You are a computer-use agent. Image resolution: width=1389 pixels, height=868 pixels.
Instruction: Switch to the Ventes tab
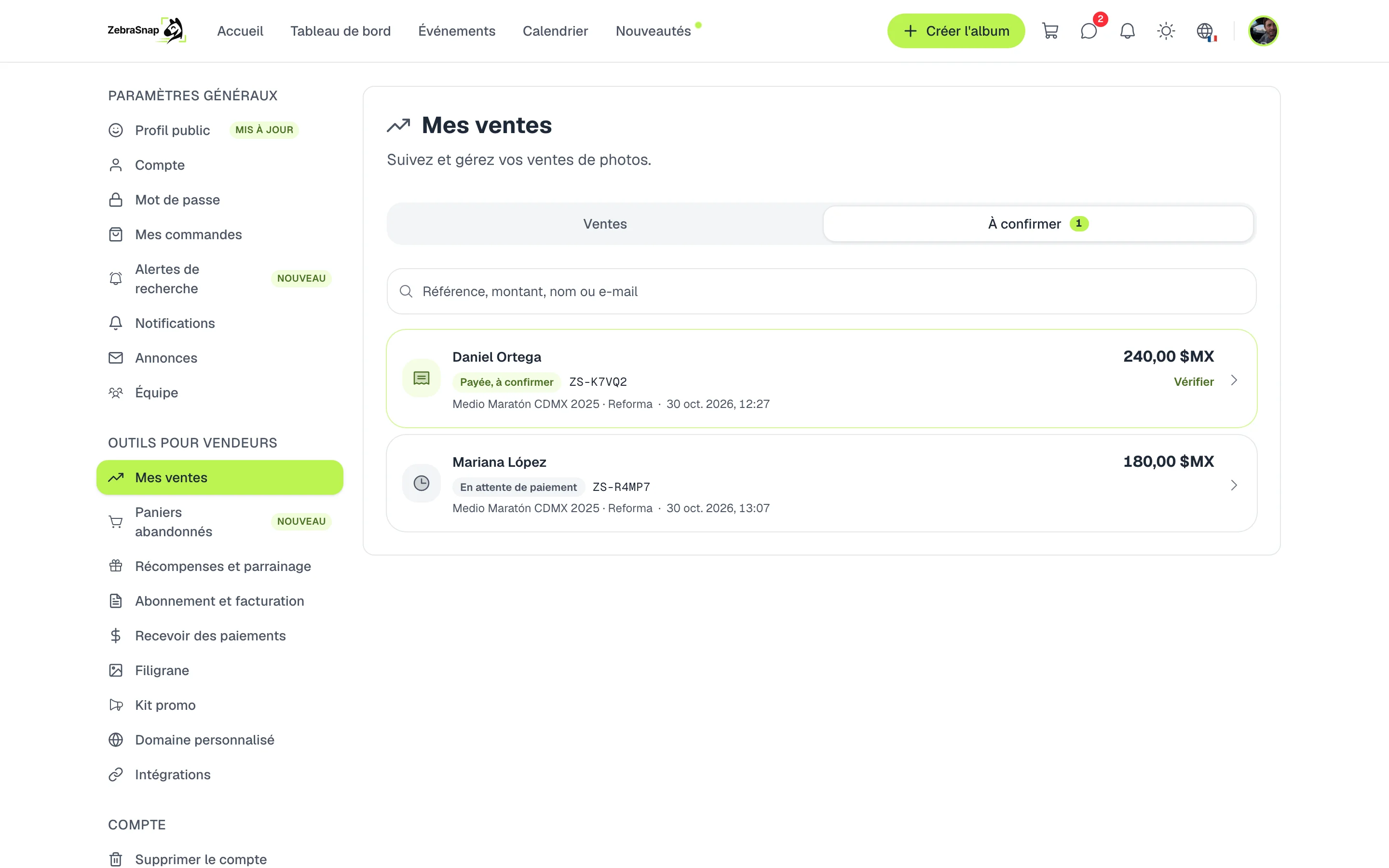605,224
